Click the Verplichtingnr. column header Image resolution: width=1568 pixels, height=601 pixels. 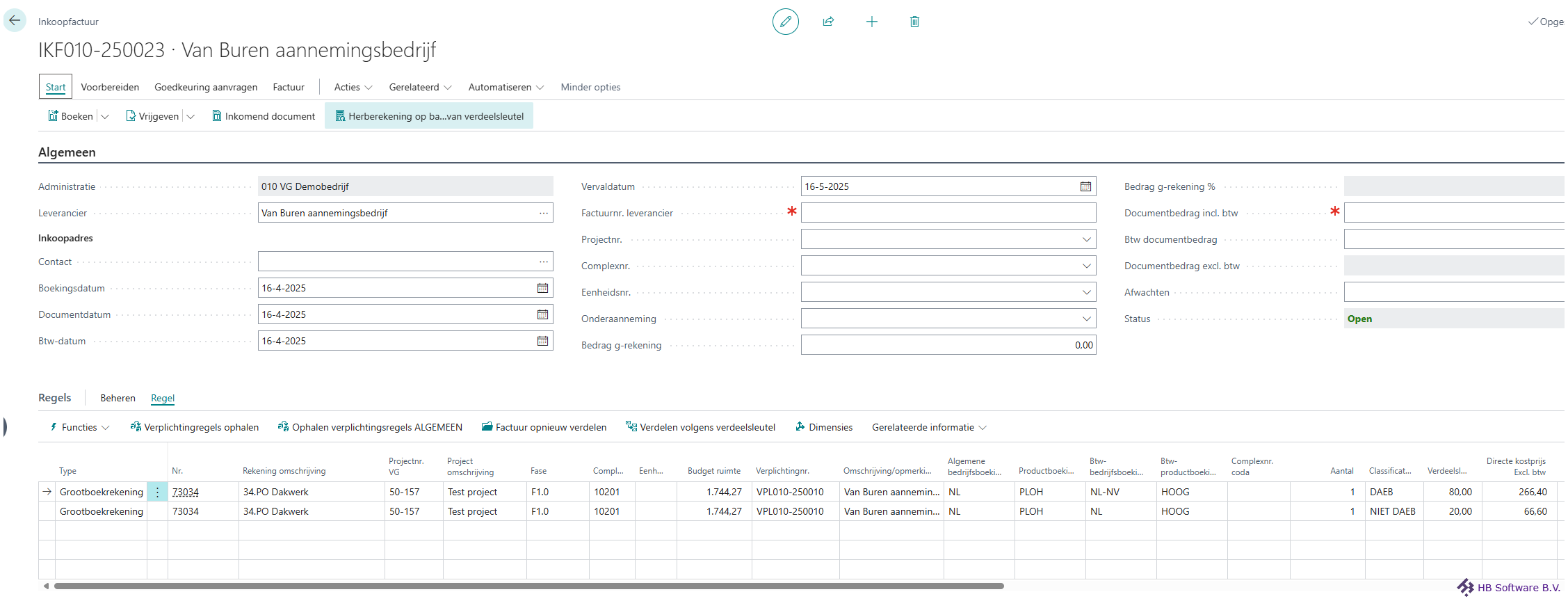pos(782,471)
